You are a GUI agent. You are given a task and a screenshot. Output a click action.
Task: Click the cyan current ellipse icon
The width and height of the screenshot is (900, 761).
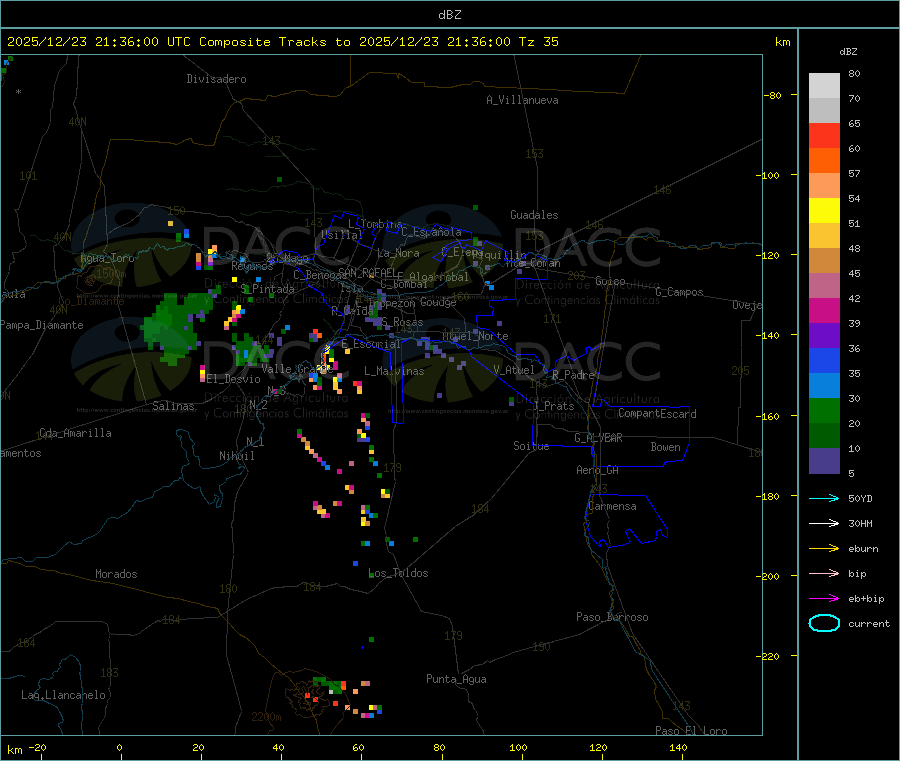[x=824, y=623]
